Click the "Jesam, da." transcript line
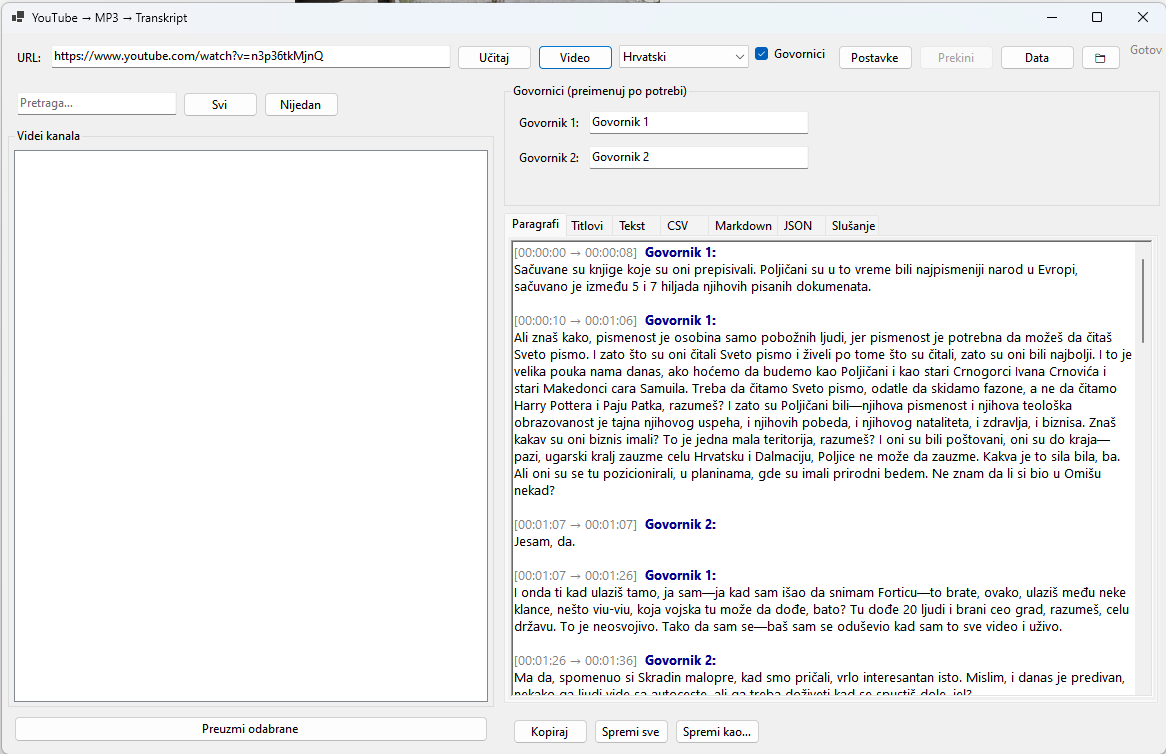The height and width of the screenshot is (754, 1166). pyautogui.click(x=544, y=542)
